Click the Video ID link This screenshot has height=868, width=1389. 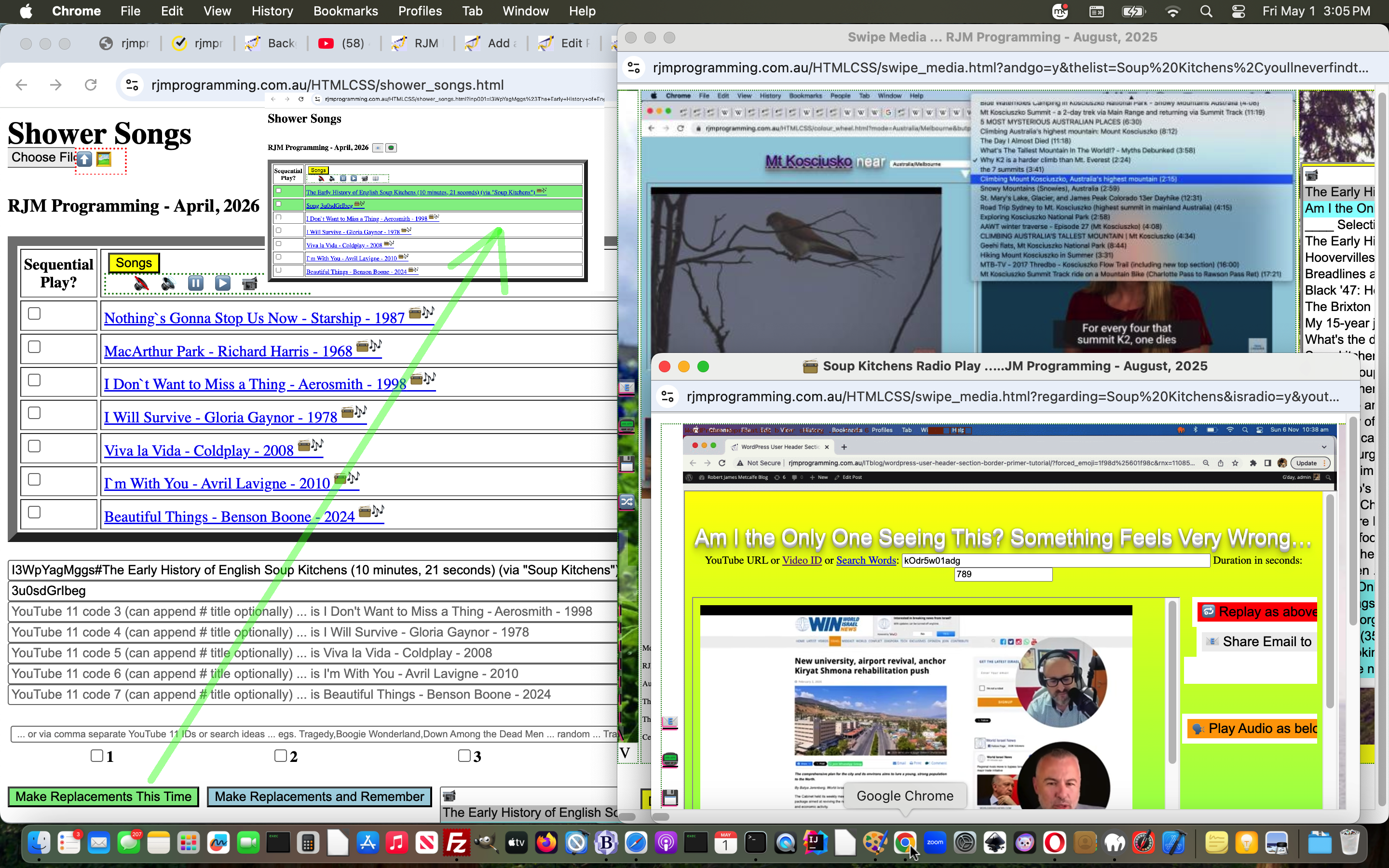(802, 560)
